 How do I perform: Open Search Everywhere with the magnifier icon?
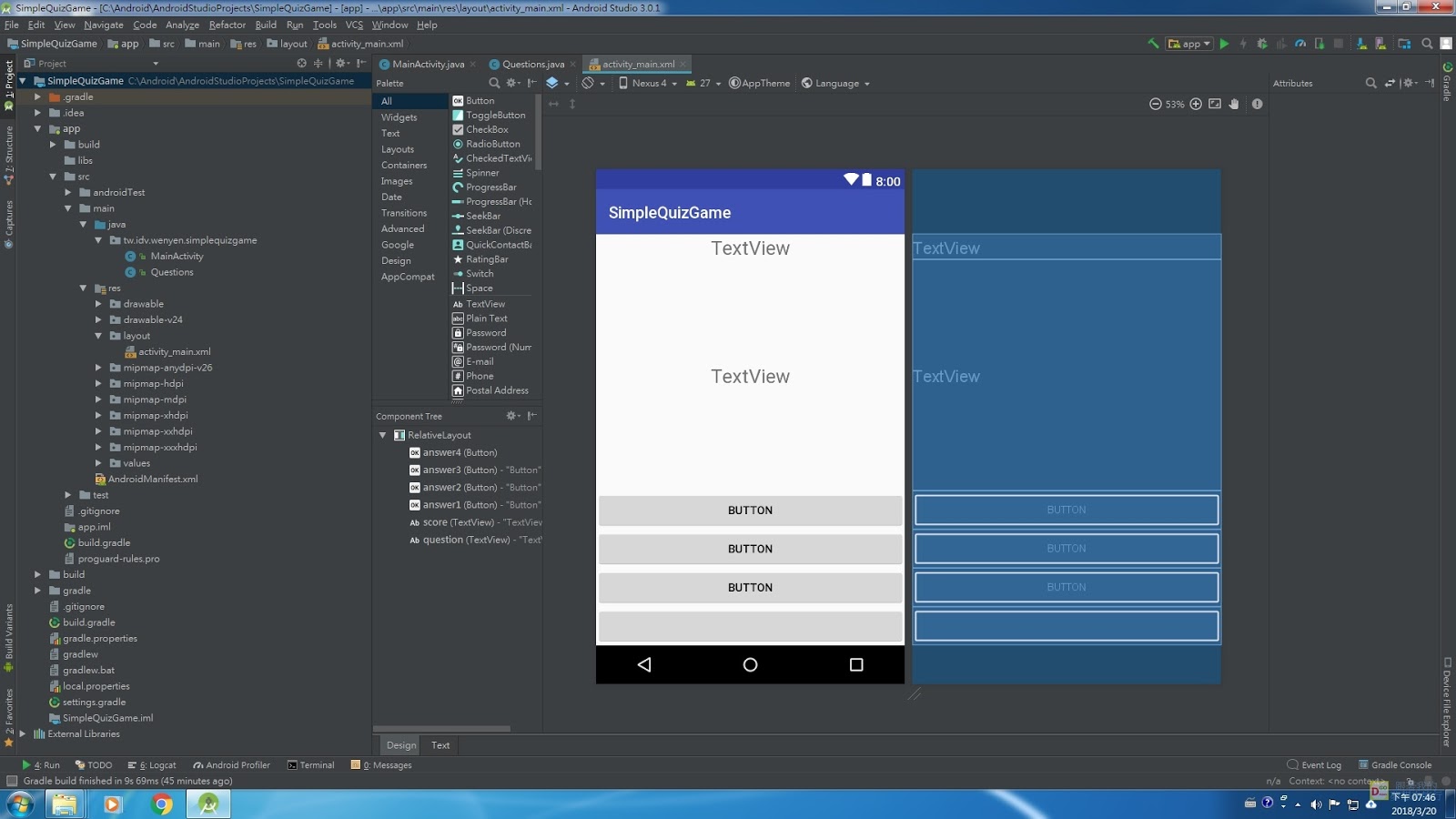(1427, 43)
